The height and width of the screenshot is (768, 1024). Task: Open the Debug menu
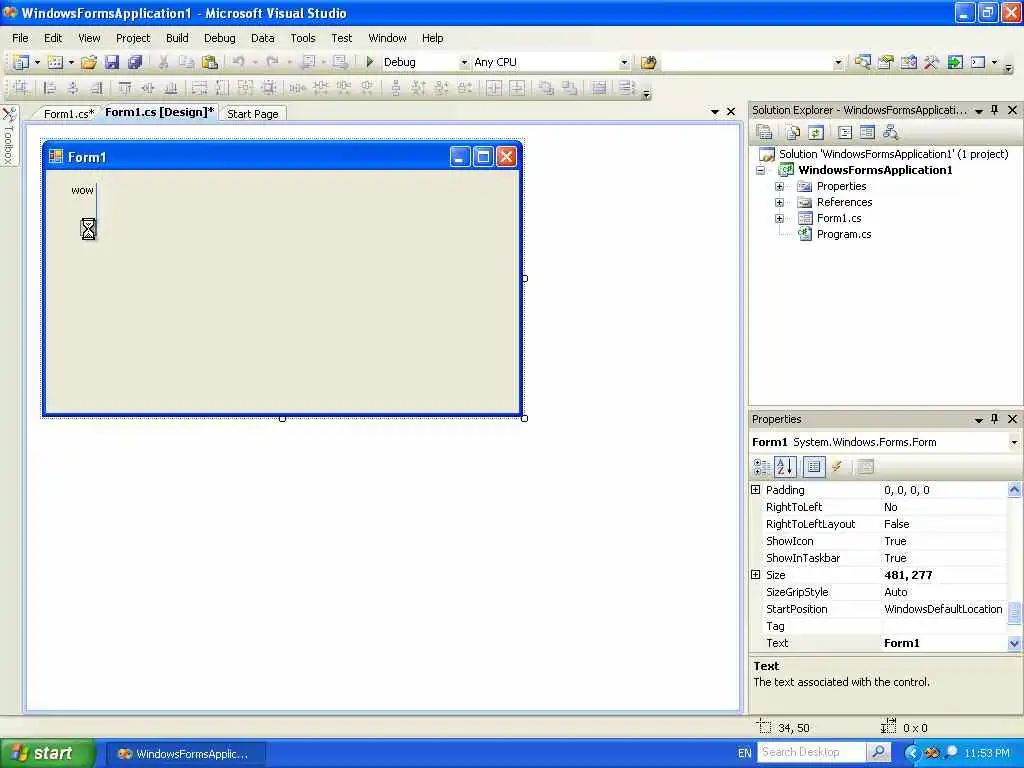[x=219, y=38]
